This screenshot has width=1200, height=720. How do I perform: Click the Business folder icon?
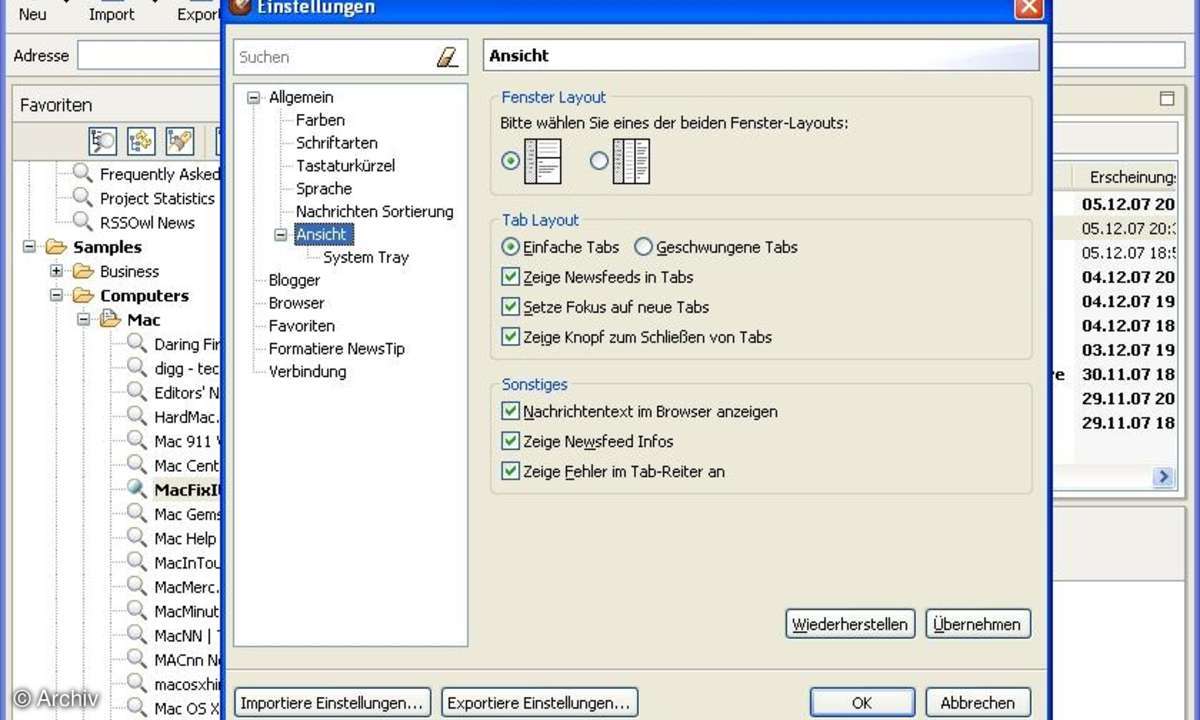[83, 271]
